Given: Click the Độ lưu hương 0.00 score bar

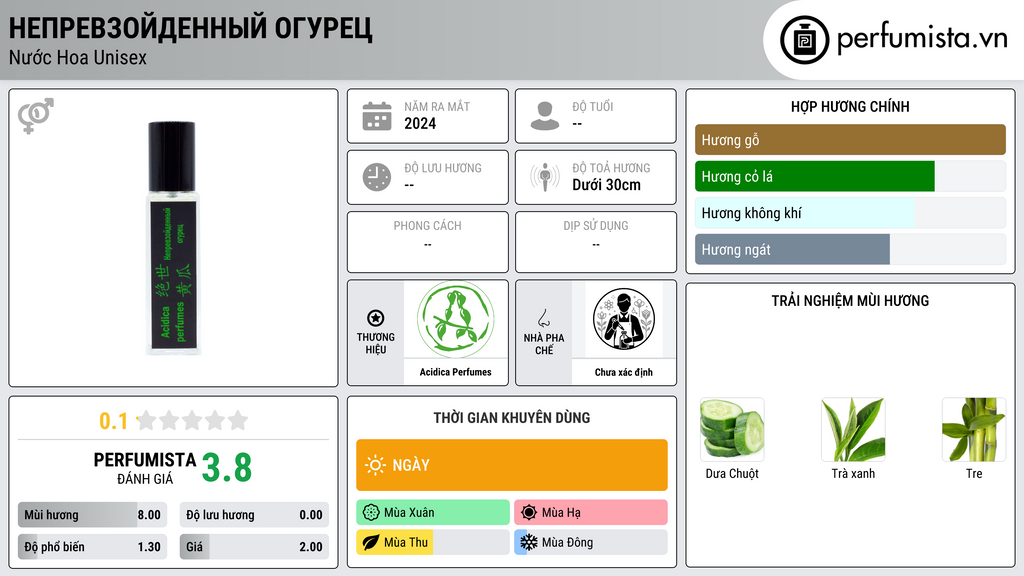Looking at the screenshot, I should point(254,515).
